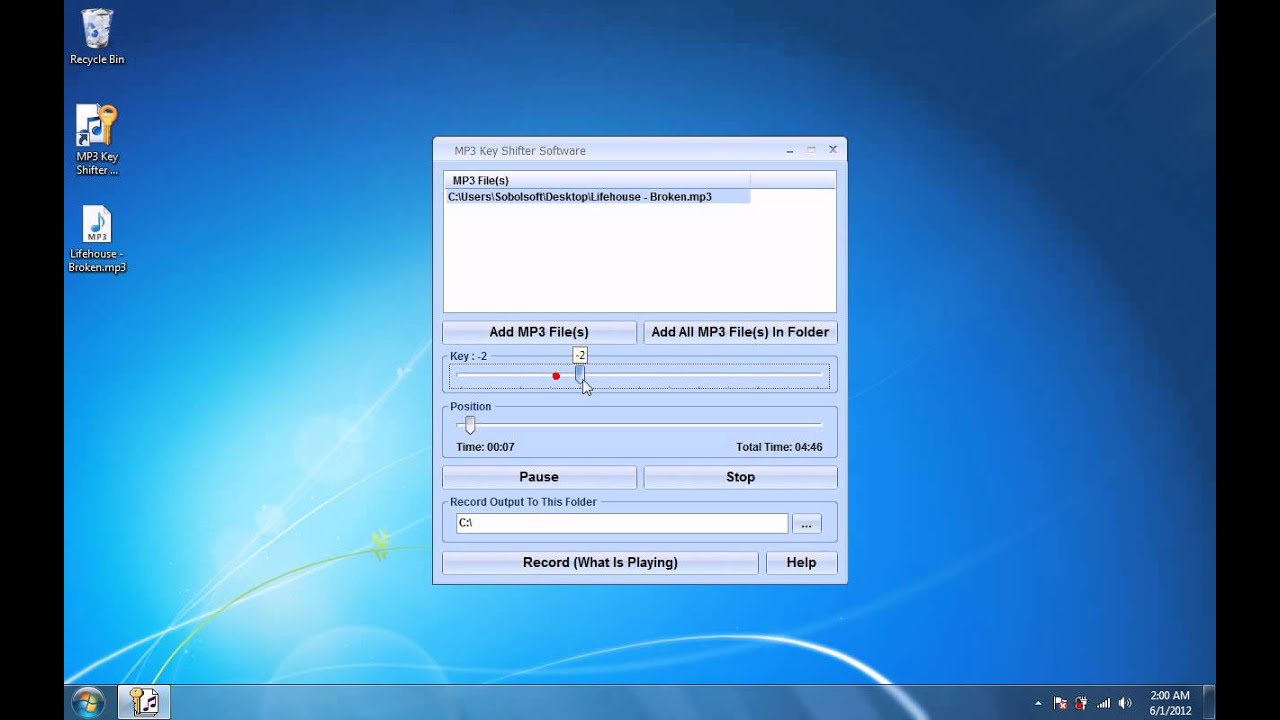Open the Windows Start menu orb
Screen dimensions: 1280x720
tap(88, 702)
